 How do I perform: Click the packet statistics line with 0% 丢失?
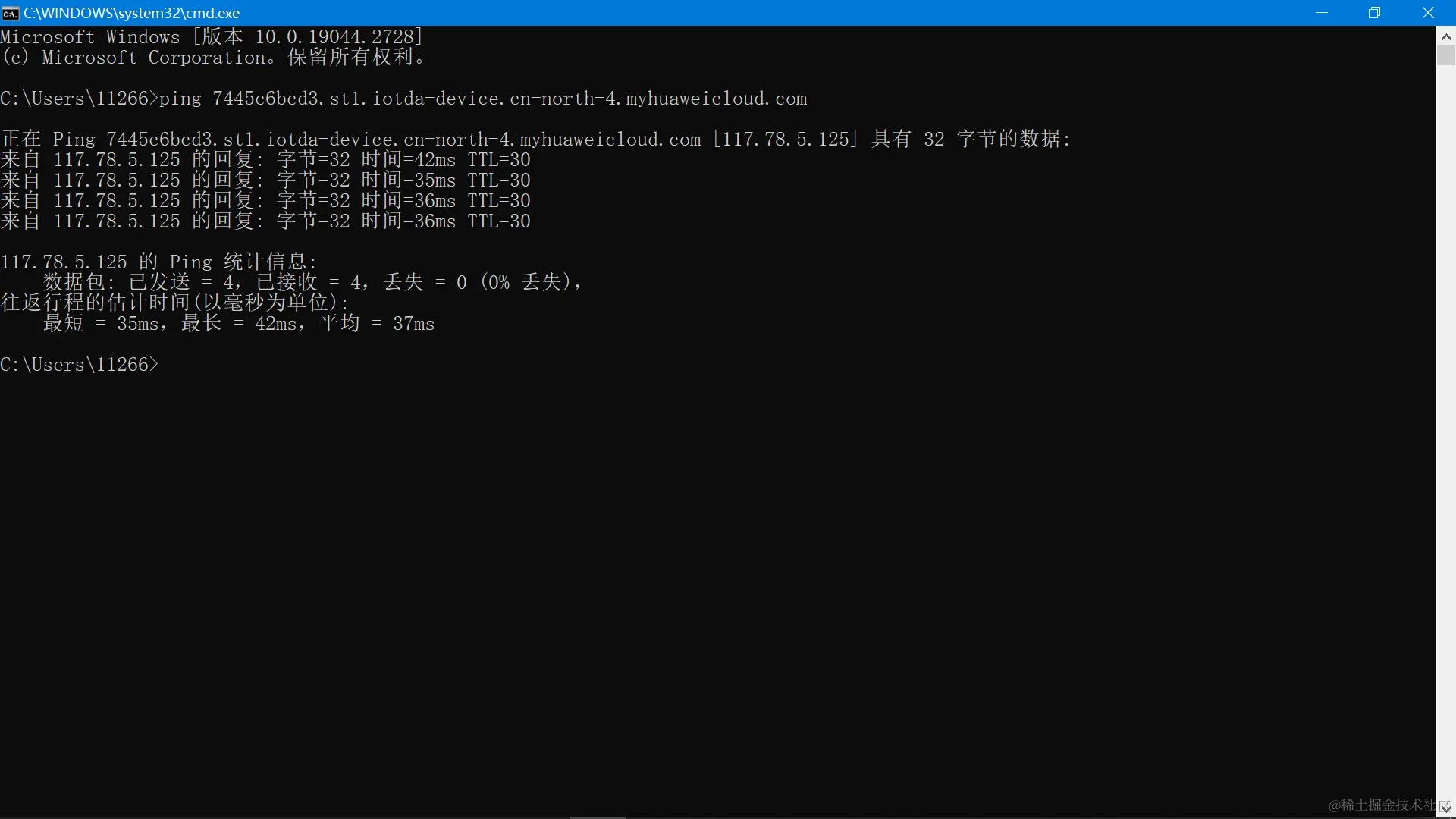[312, 283]
